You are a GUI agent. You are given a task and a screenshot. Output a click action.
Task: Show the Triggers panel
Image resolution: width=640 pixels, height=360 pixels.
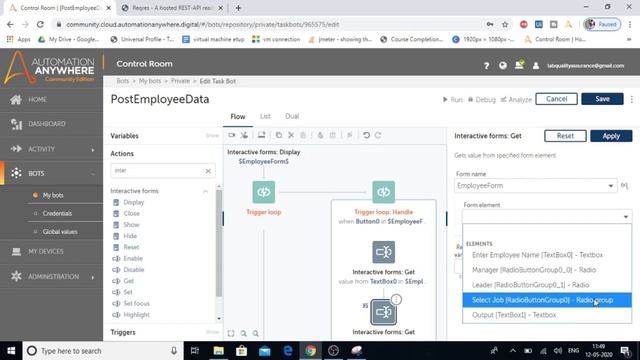tap(212, 332)
